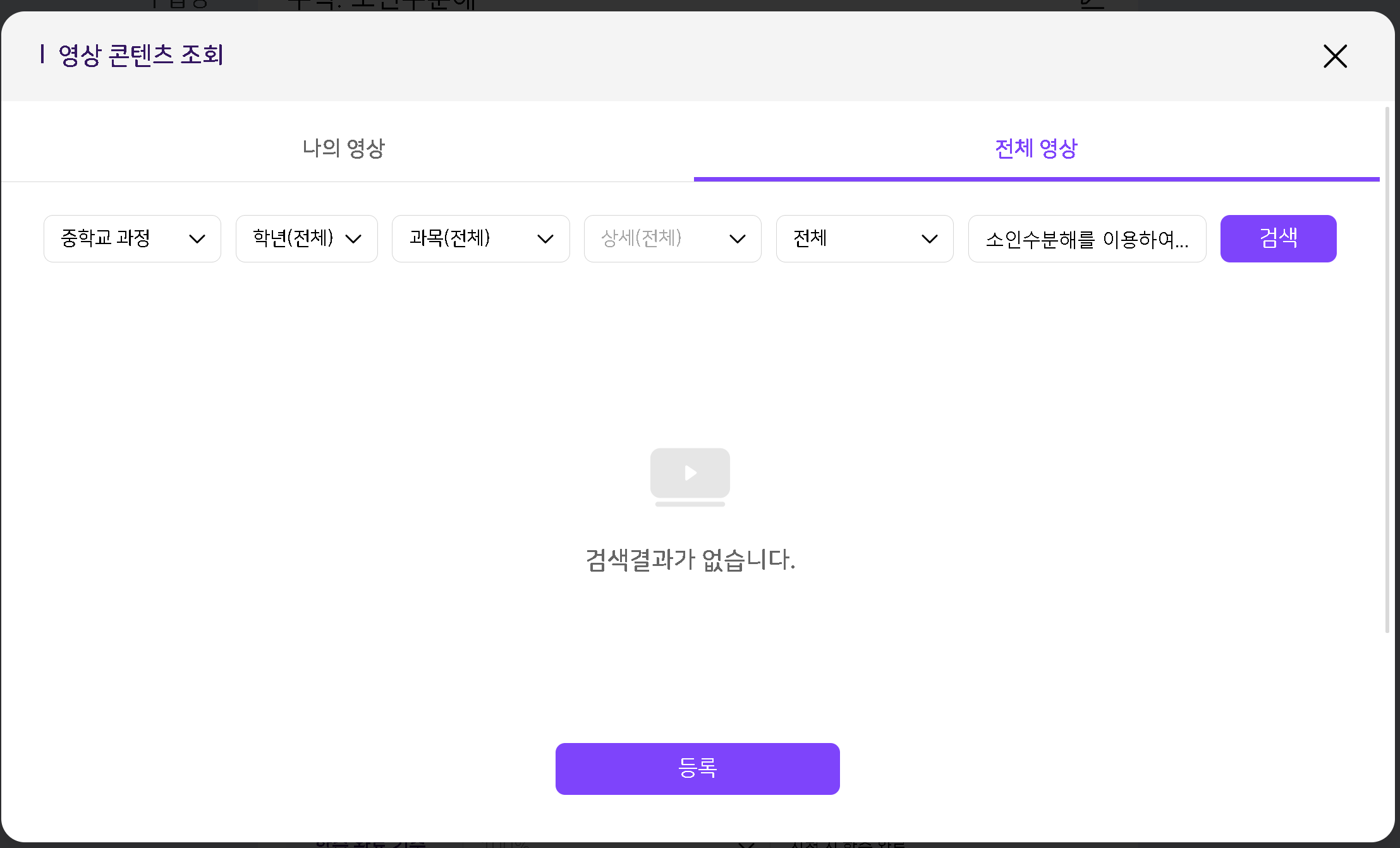Click the chevron arrow beside 학년(전체)
Image resolution: width=1400 pixels, height=848 pixels.
click(353, 239)
